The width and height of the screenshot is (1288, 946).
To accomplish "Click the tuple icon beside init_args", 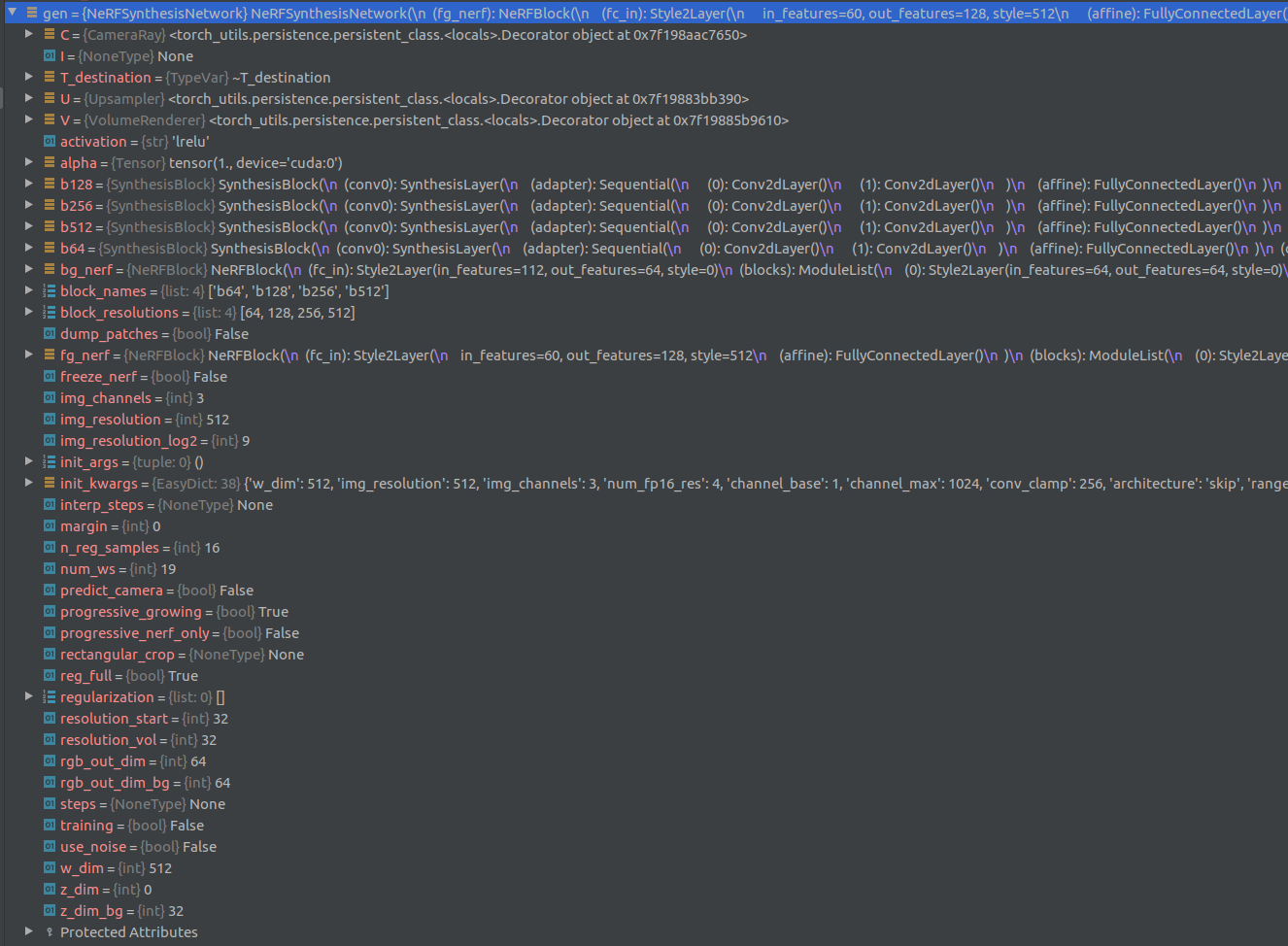I will pos(50,461).
